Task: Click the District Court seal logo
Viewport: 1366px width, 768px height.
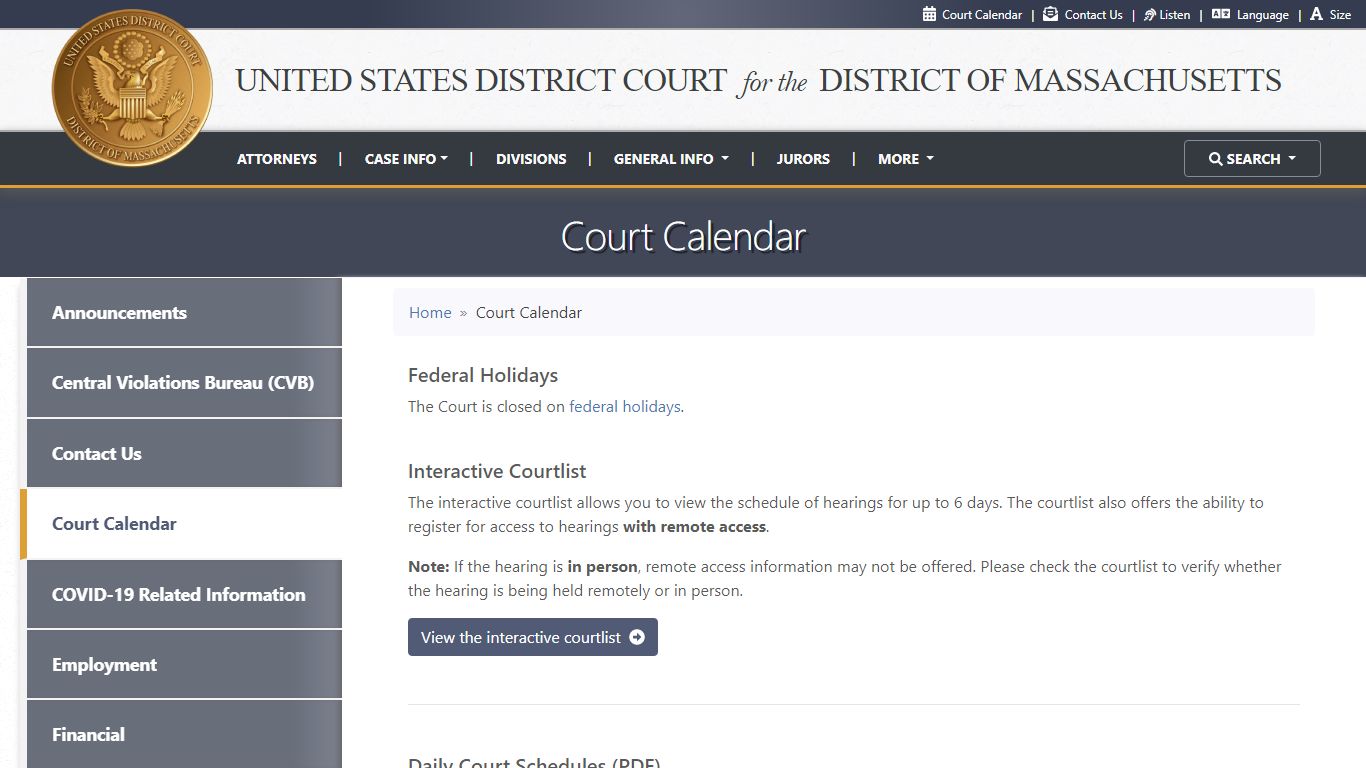Action: coord(131,90)
